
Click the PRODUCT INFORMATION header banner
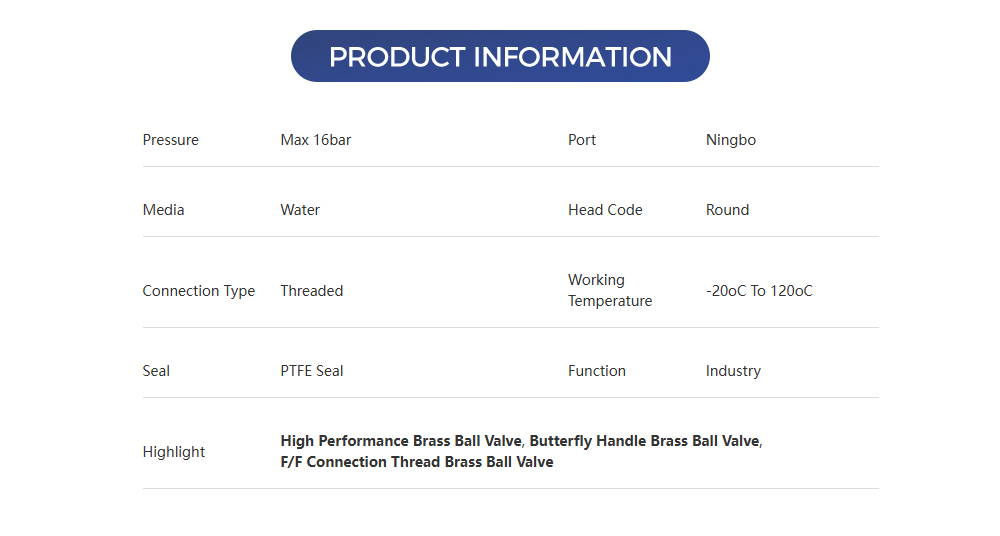(x=500, y=56)
